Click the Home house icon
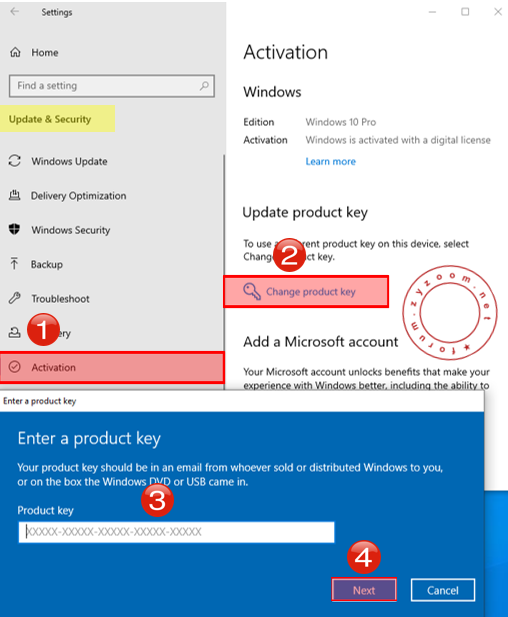The height and width of the screenshot is (617, 508). (15, 52)
